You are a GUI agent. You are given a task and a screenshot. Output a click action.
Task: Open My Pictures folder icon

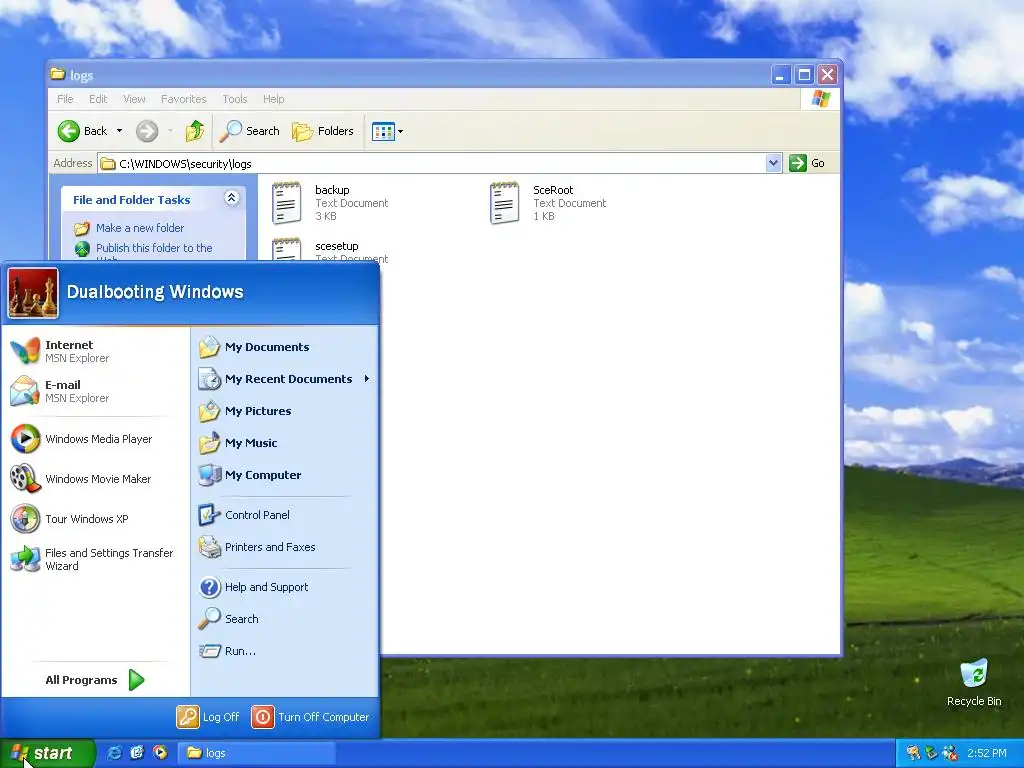click(210, 411)
